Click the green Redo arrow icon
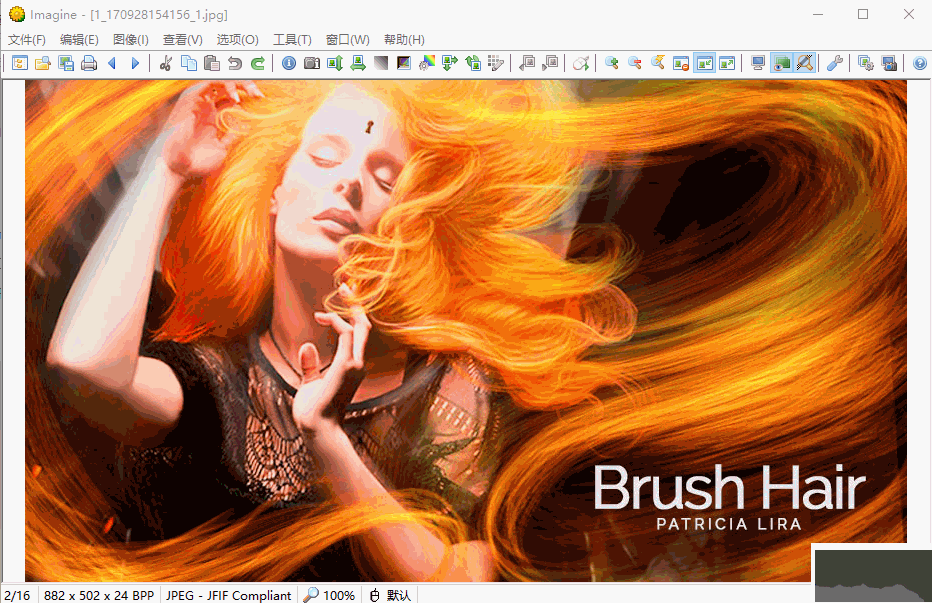Screen dimensions: 932x603 pyautogui.click(x=258, y=63)
